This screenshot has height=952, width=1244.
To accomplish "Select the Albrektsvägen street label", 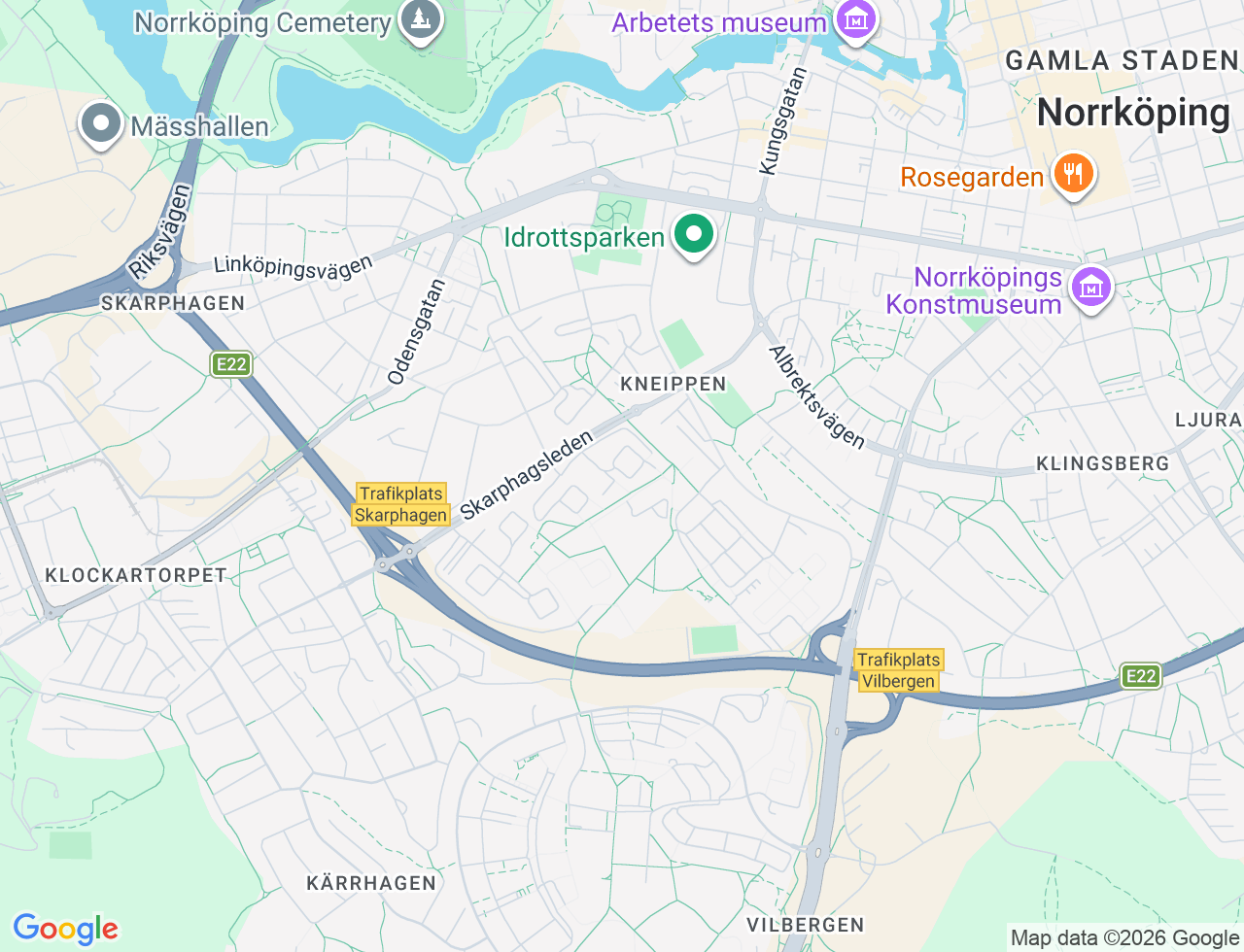I will 816,397.
